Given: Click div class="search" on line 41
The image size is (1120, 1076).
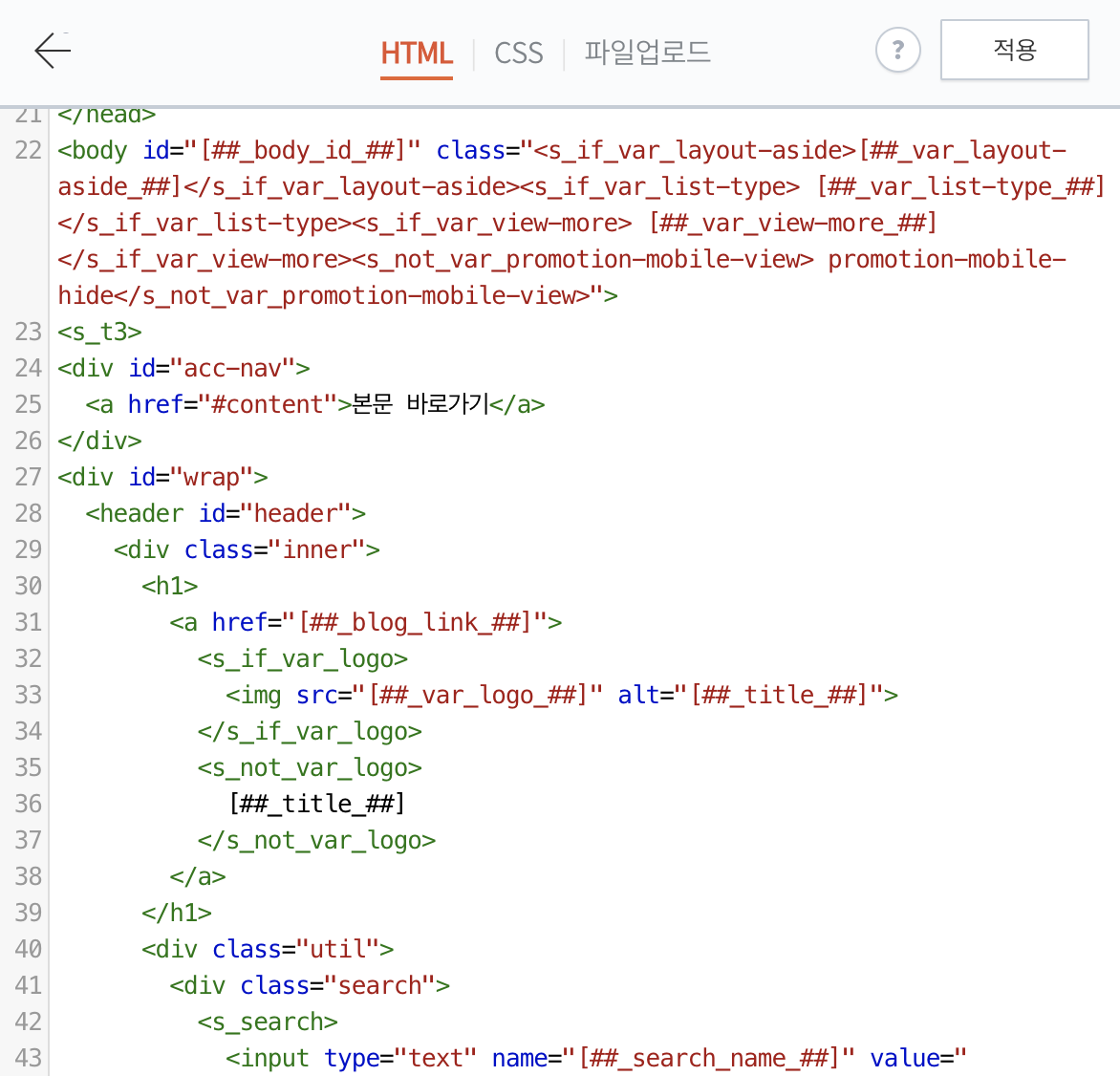Looking at the screenshot, I should point(310,987).
